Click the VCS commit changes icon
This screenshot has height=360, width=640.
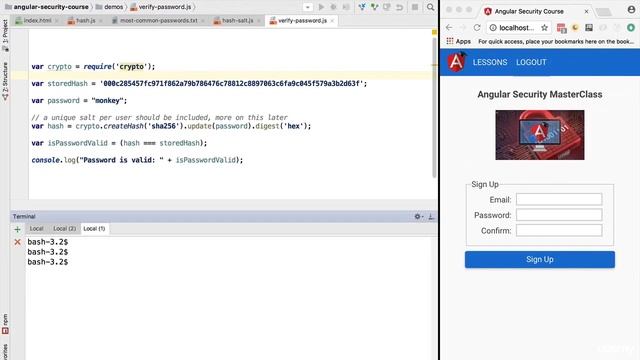tap(374, 7)
